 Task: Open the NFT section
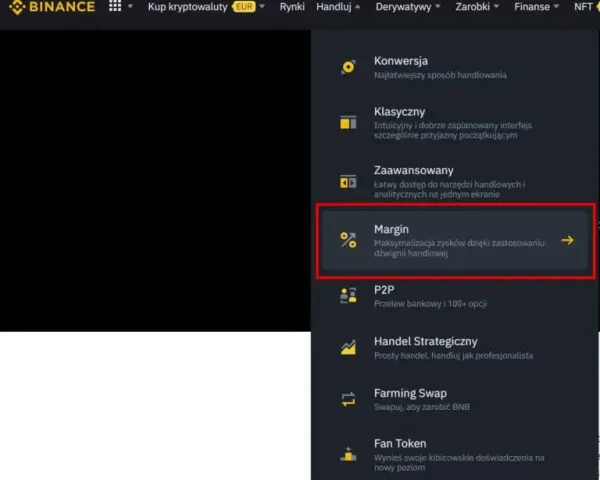pos(583,7)
